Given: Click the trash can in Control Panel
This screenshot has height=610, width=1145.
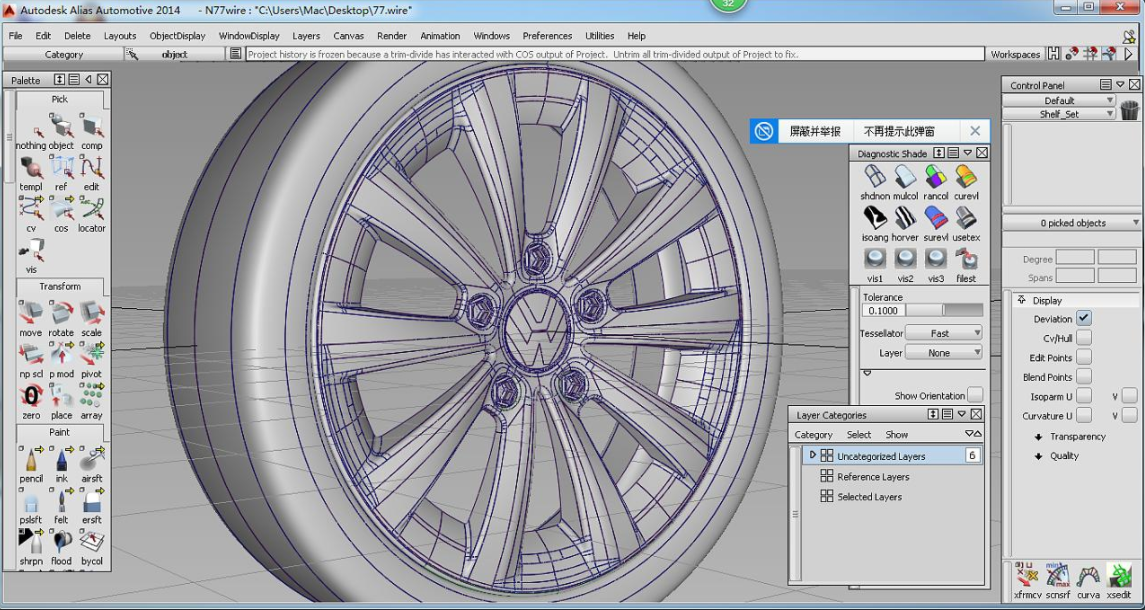Looking at the screenshot, I should (x=1129, y=111).
